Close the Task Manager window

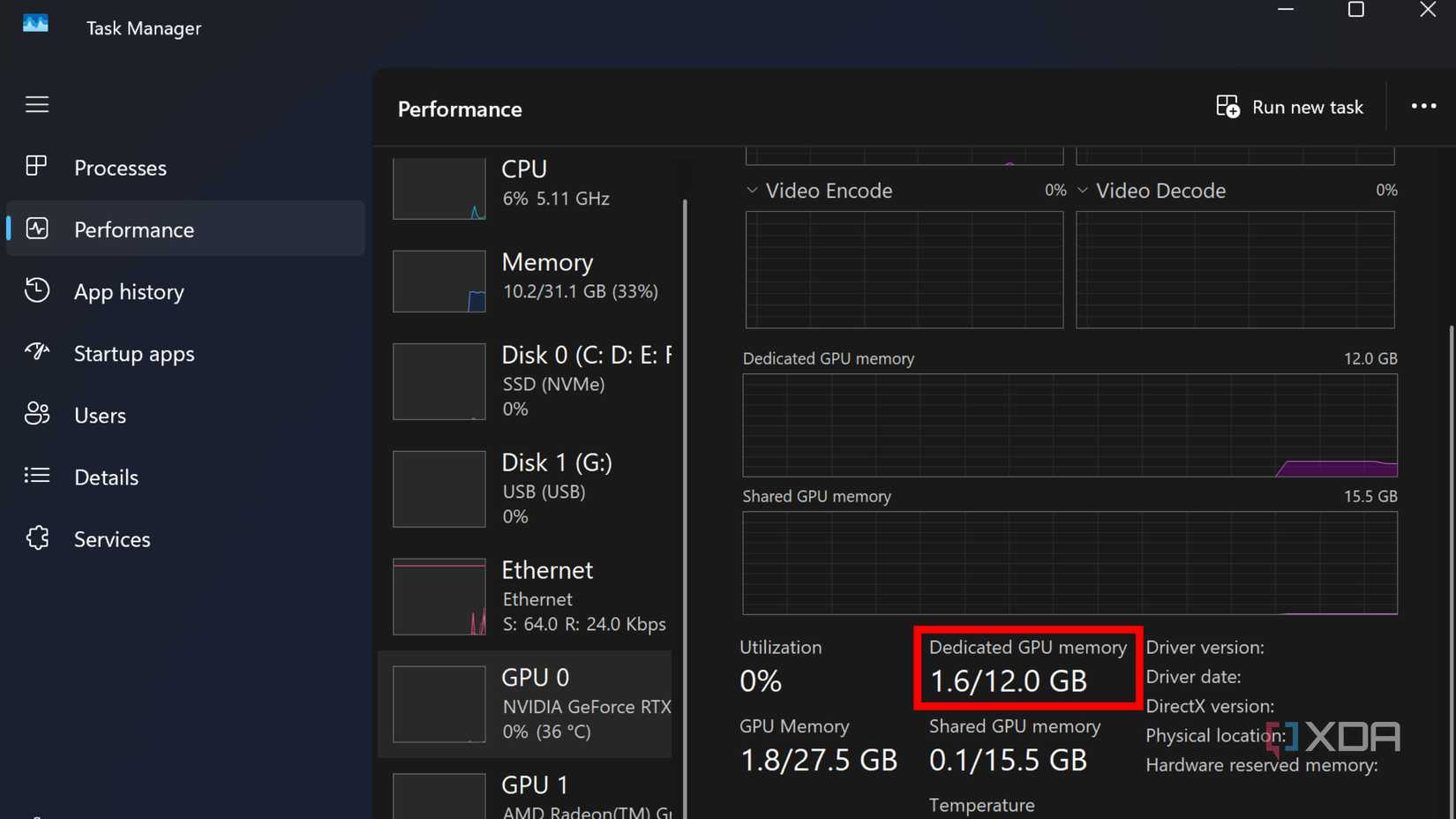click(1428, 10)
